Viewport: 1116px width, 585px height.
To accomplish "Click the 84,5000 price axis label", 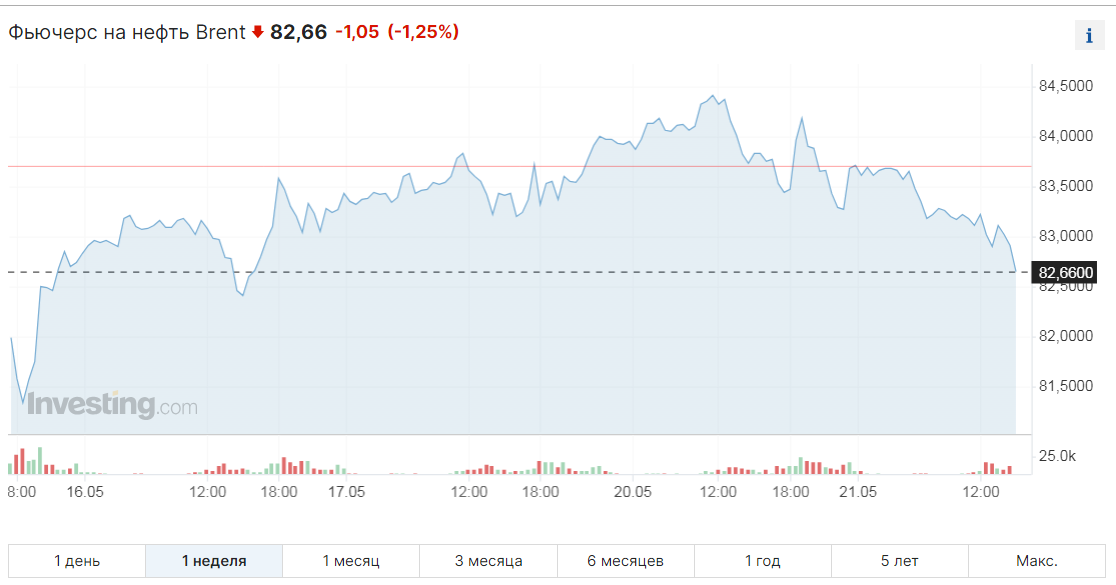I will (x=1065, y=86).
